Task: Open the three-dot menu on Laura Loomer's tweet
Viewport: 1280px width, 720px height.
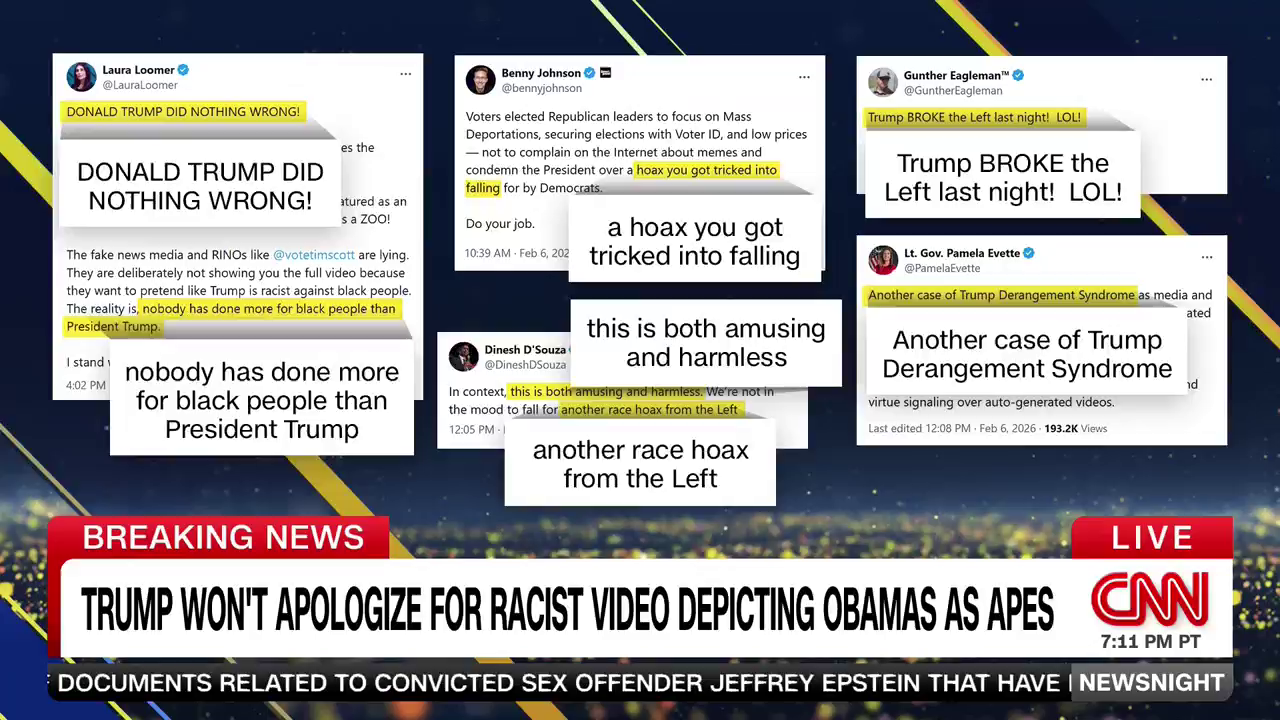Action: pos(405,74)
